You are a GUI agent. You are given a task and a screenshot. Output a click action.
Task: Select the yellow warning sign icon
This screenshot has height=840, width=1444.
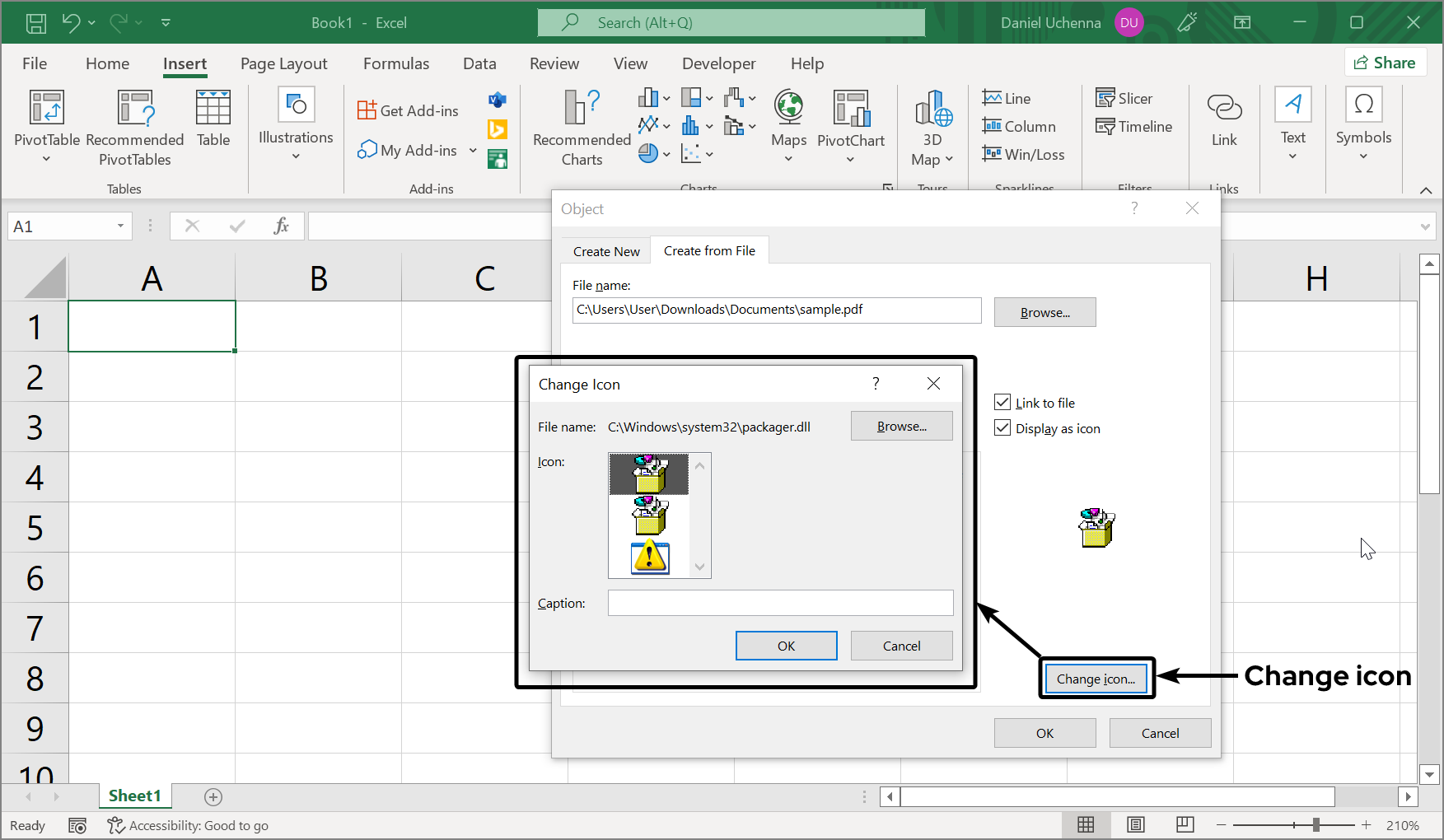[649, 558]
